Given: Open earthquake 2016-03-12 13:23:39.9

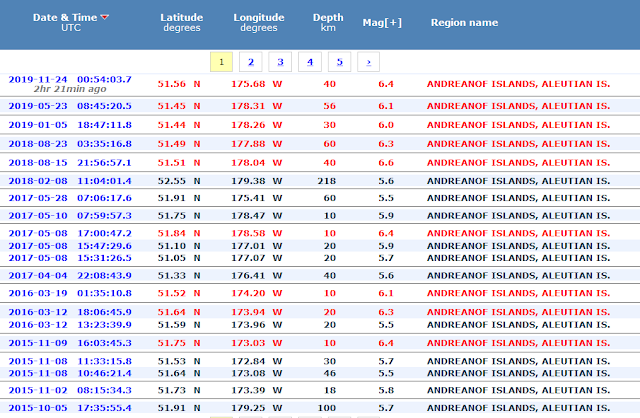Looking at the screenshot, I should pyautogui.click(x=70, y=325).
